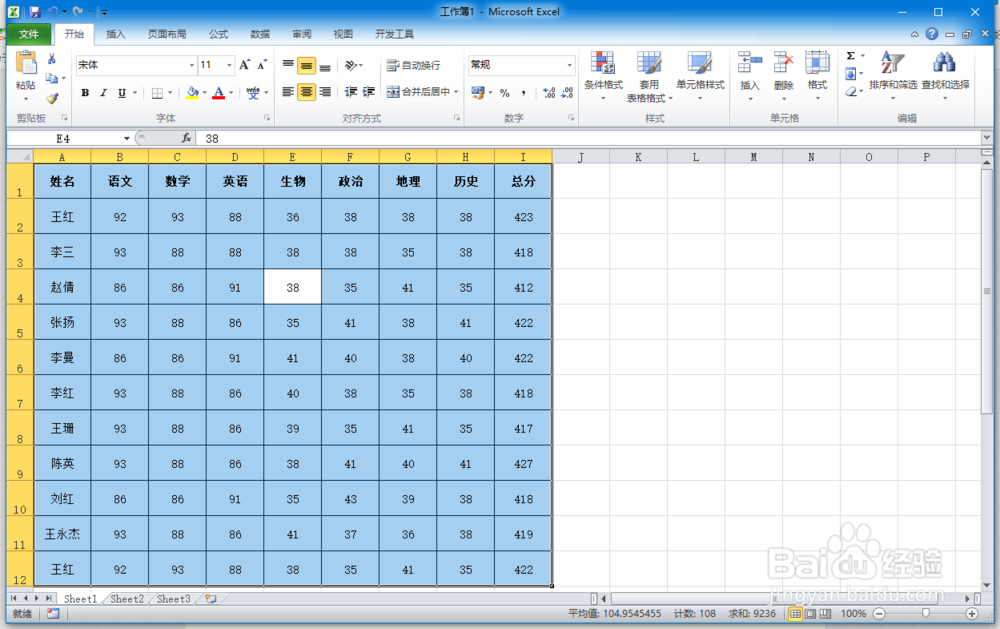Open the 文件 file tab
Viewport: 1000px width, 629px height.
point(29,34)
